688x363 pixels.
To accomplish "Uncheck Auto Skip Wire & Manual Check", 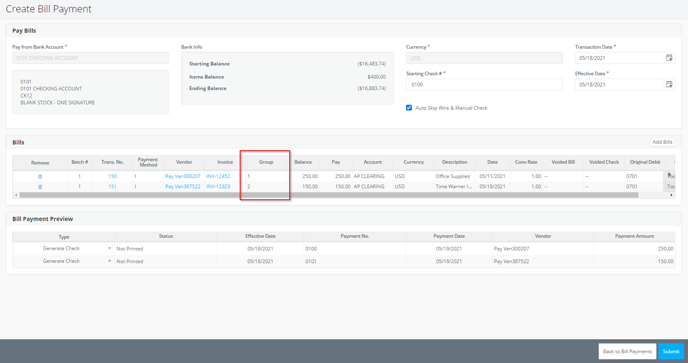I will 409,108.
